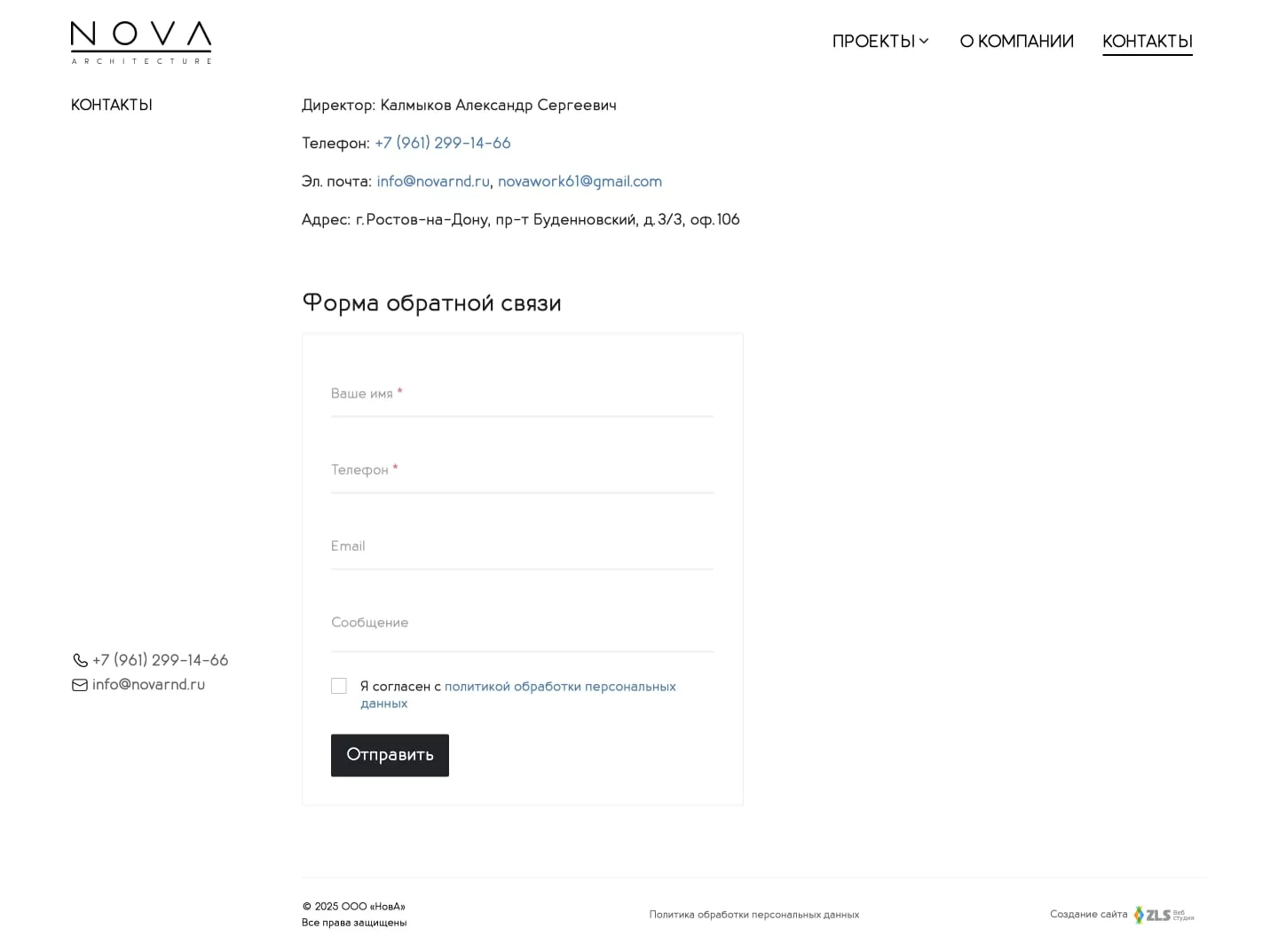Viewport: 1278px width, 952px height.
Task: Open the info@novarnd.ru email link in contacts
Action: [x=433, y=181]
